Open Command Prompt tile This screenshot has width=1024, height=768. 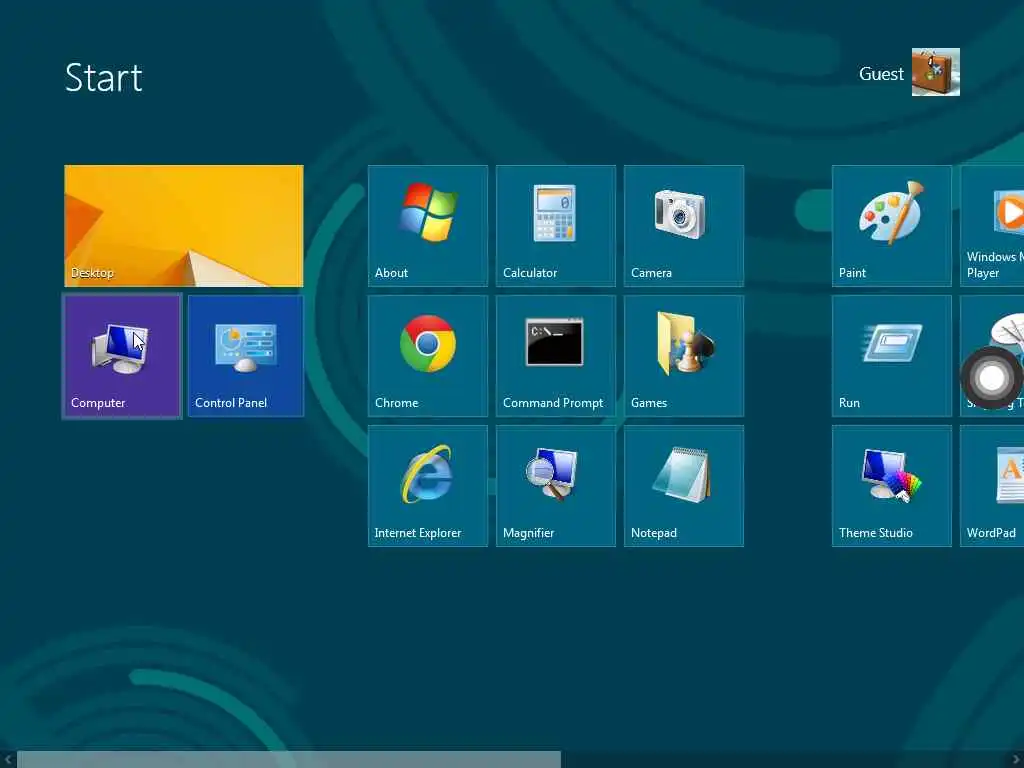point(556,356)
